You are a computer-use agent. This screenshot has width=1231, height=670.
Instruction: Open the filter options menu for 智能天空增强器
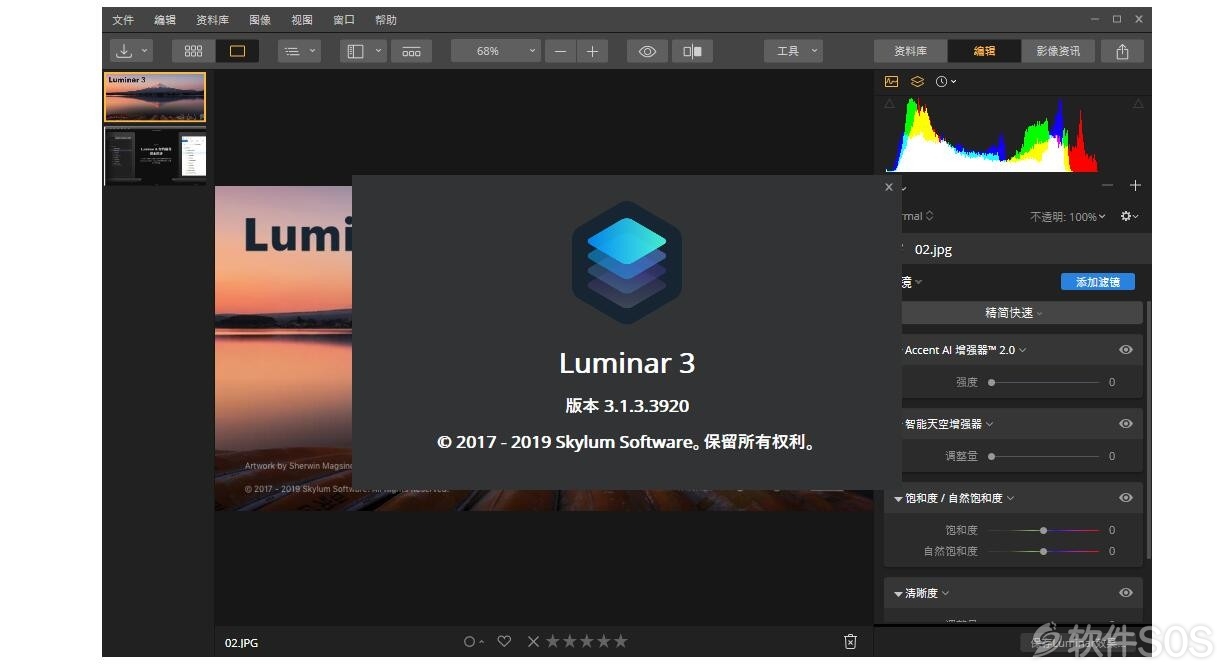990,424
